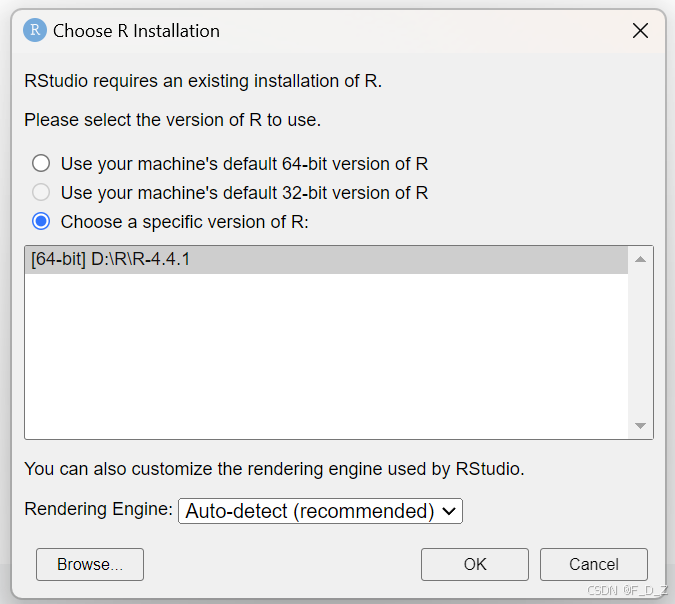
Task: Click the CSDN watermark text
Action: tap(628, 590)
